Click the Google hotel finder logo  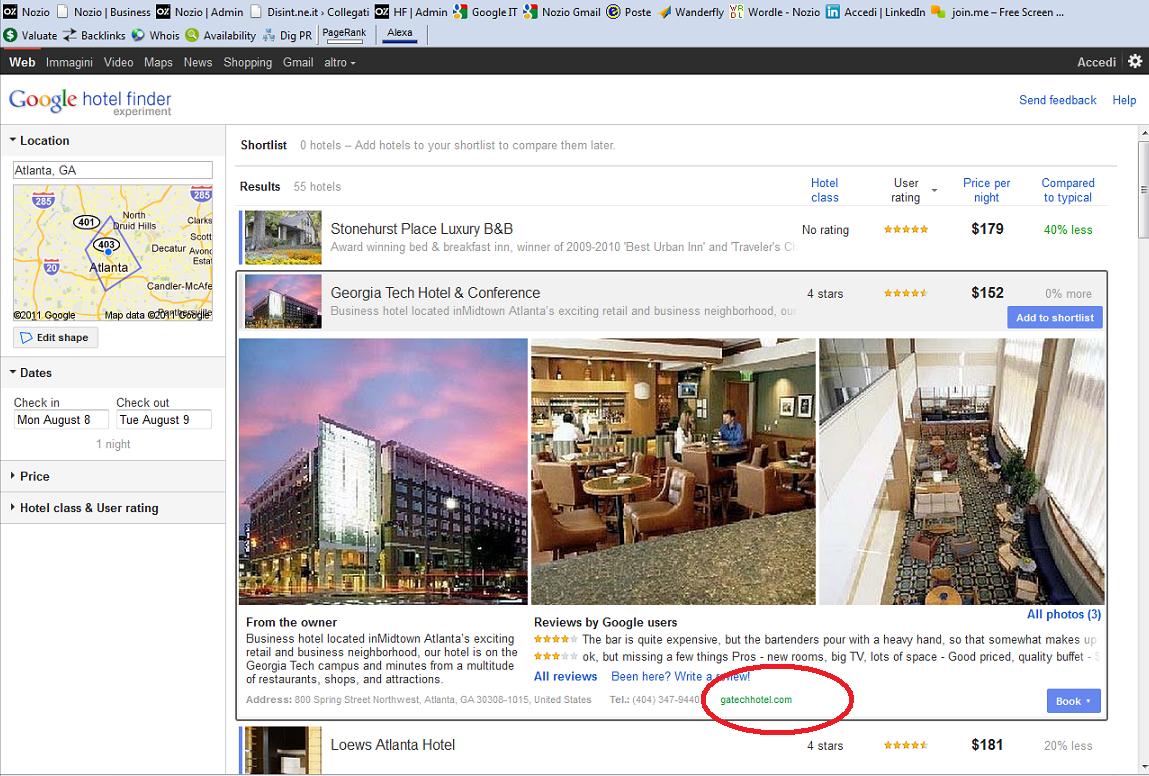(90, 101)
